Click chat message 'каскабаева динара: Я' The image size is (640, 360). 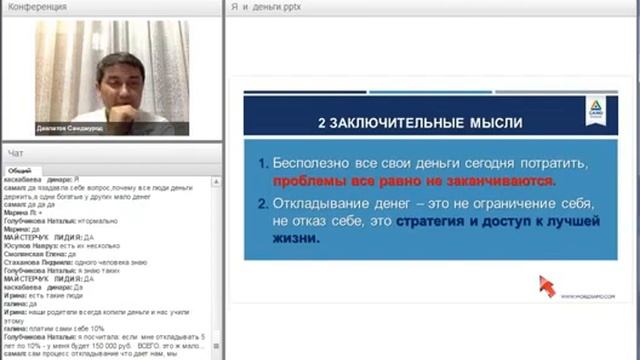coord(41,180)
